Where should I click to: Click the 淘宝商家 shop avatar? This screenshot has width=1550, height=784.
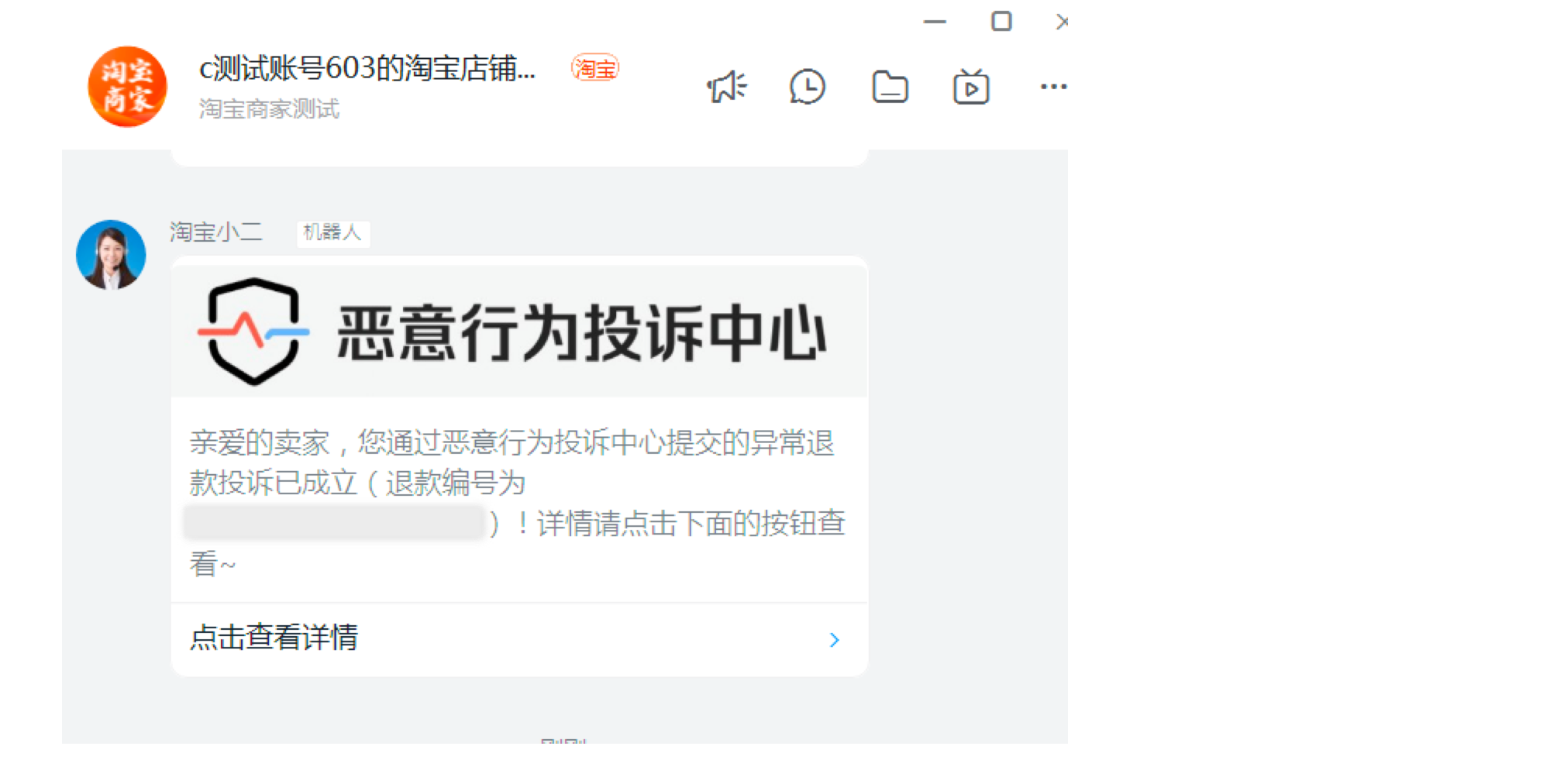128,86
